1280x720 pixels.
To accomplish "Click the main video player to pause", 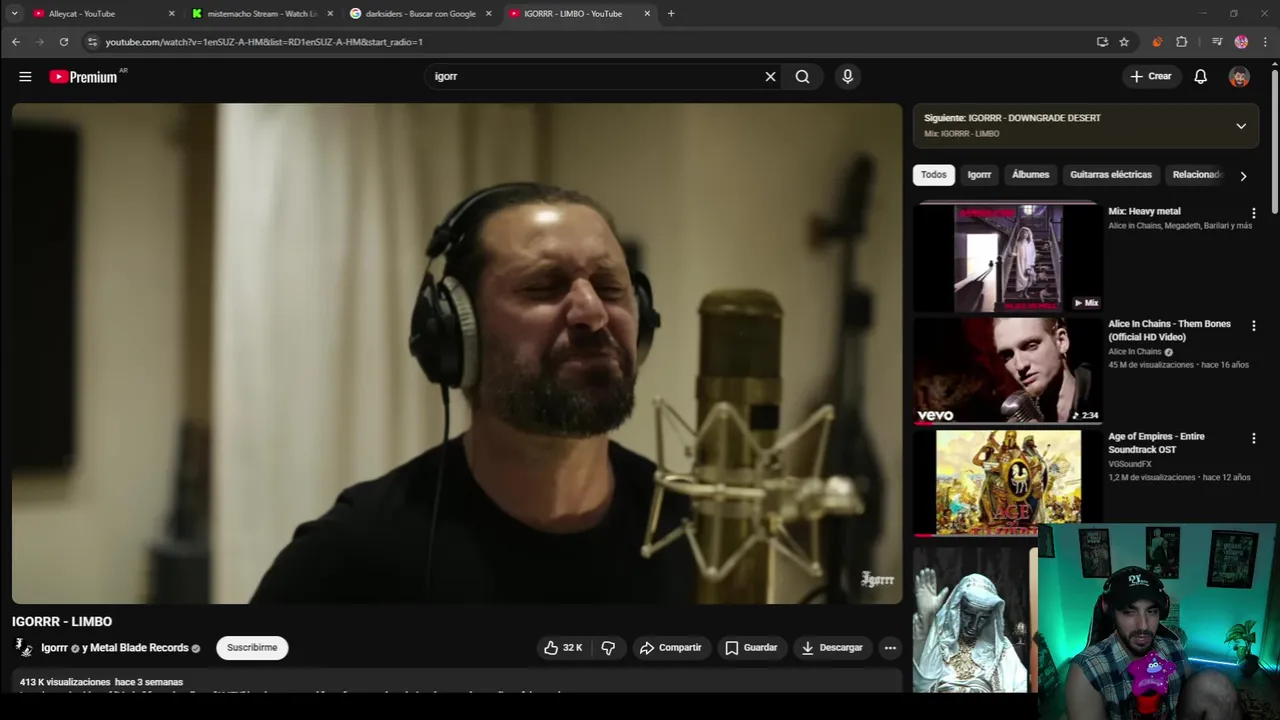I will click(x=457, y=354).
